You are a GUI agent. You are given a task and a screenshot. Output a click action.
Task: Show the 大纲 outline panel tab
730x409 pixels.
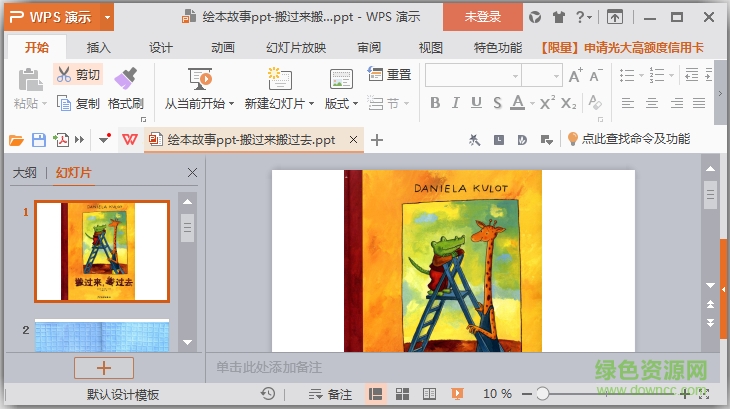[x=25, y=173]
